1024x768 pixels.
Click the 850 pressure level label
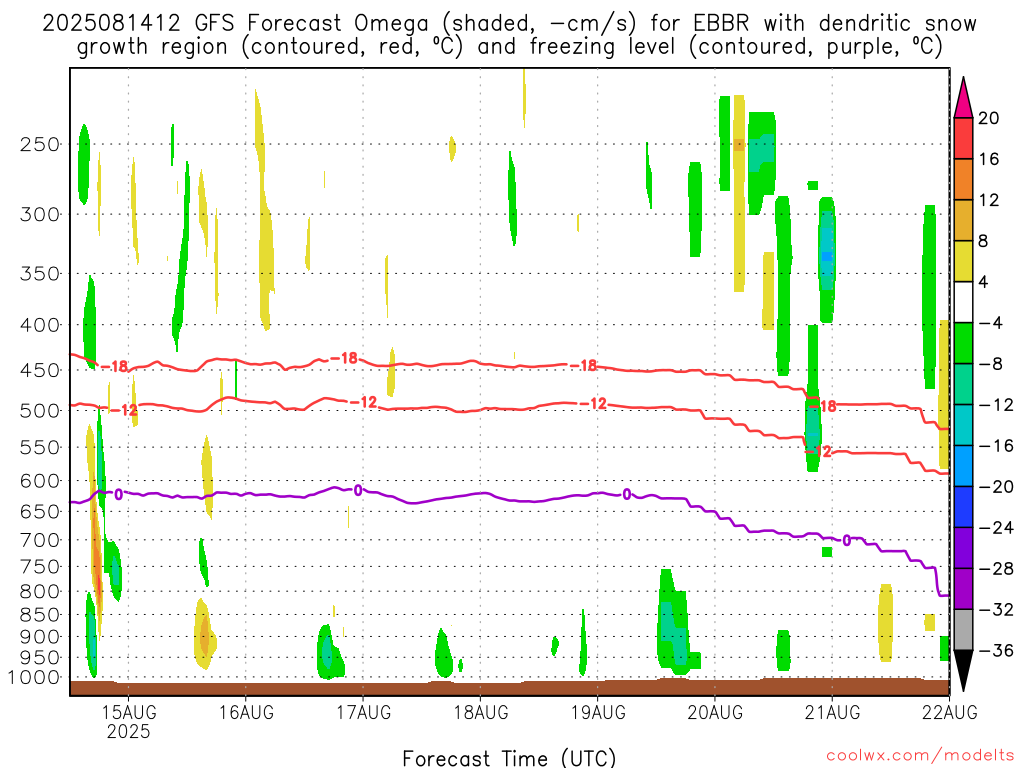coord(40,615)
